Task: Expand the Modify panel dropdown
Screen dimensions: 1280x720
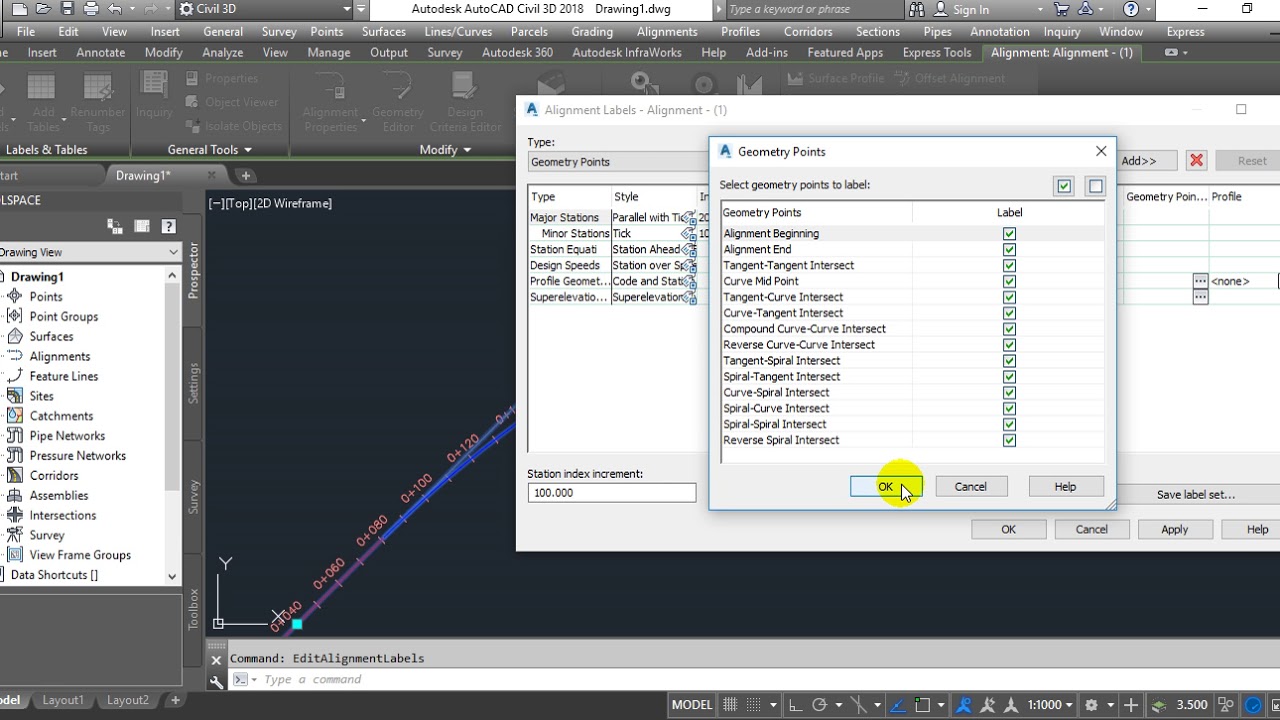Action: [x=445, y=150]
